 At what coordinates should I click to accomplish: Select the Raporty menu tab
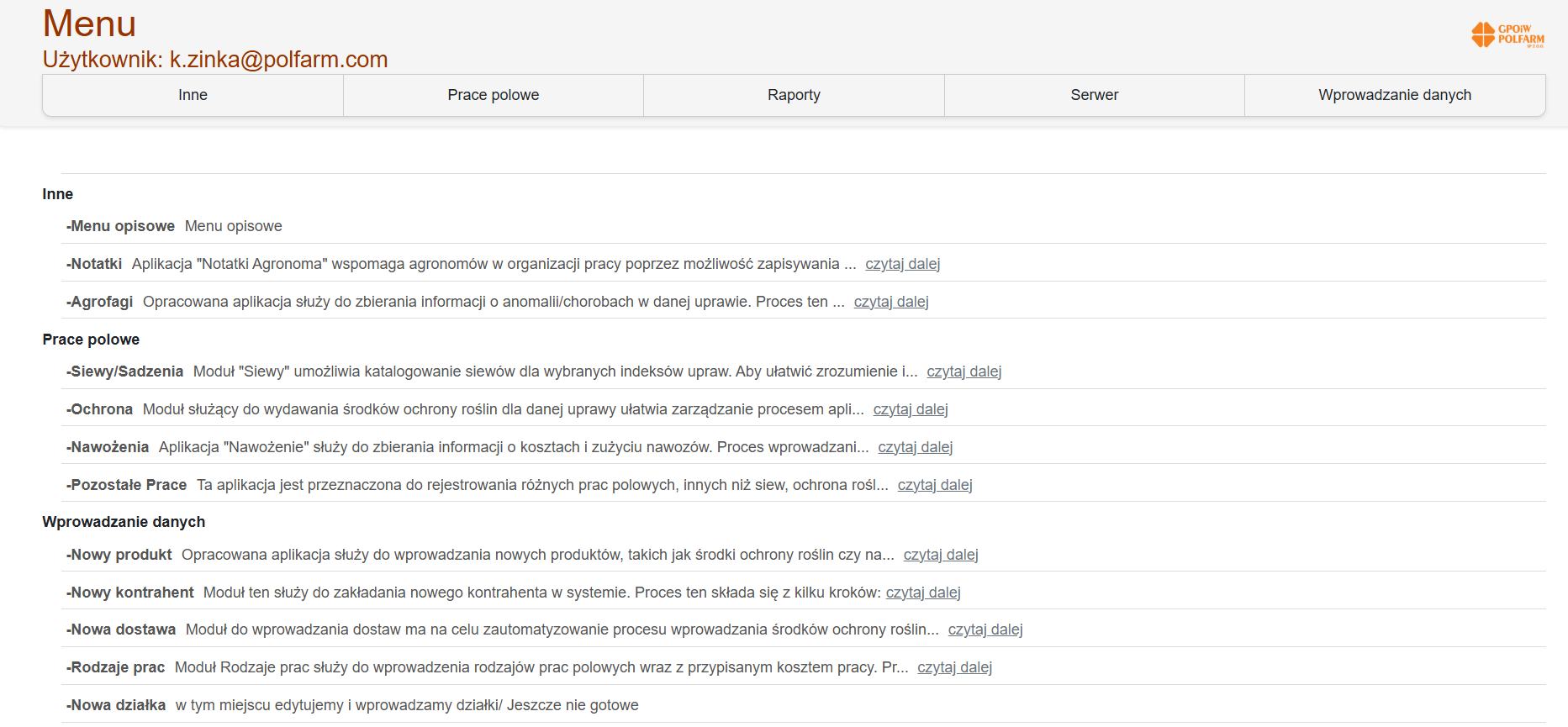pos(794,95)
